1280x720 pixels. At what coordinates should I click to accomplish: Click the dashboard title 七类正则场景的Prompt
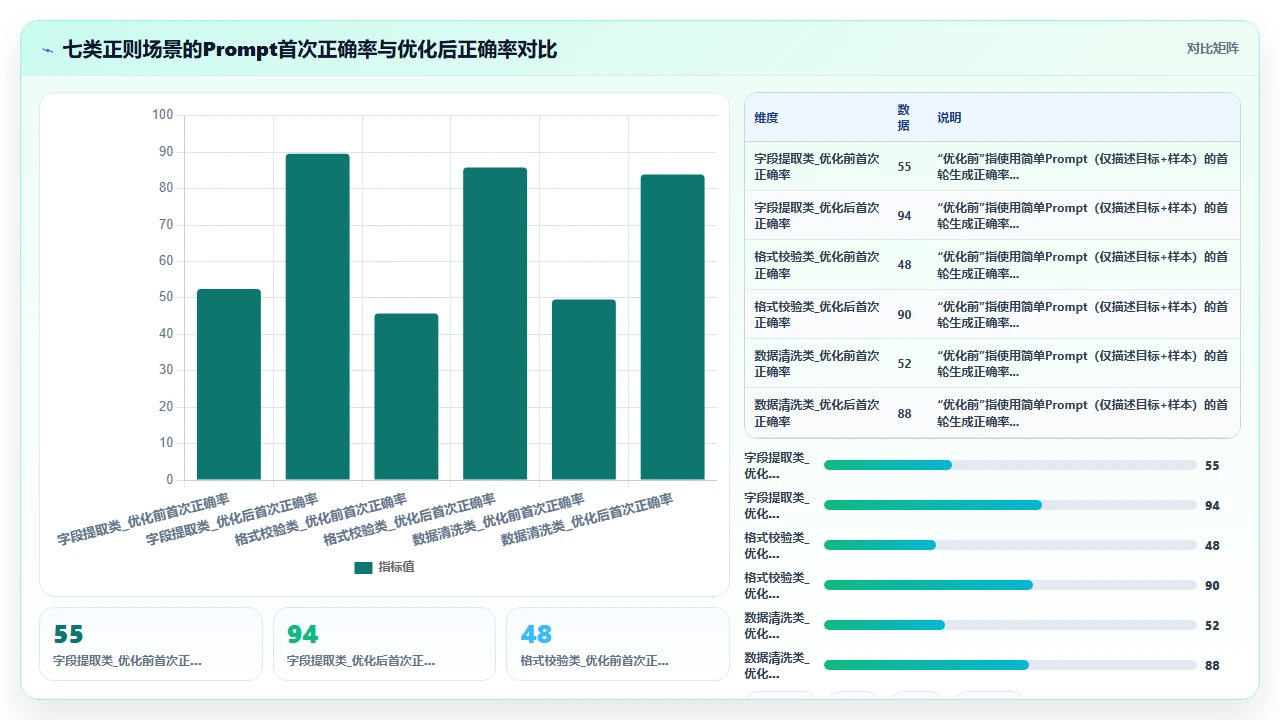point(310,49)
